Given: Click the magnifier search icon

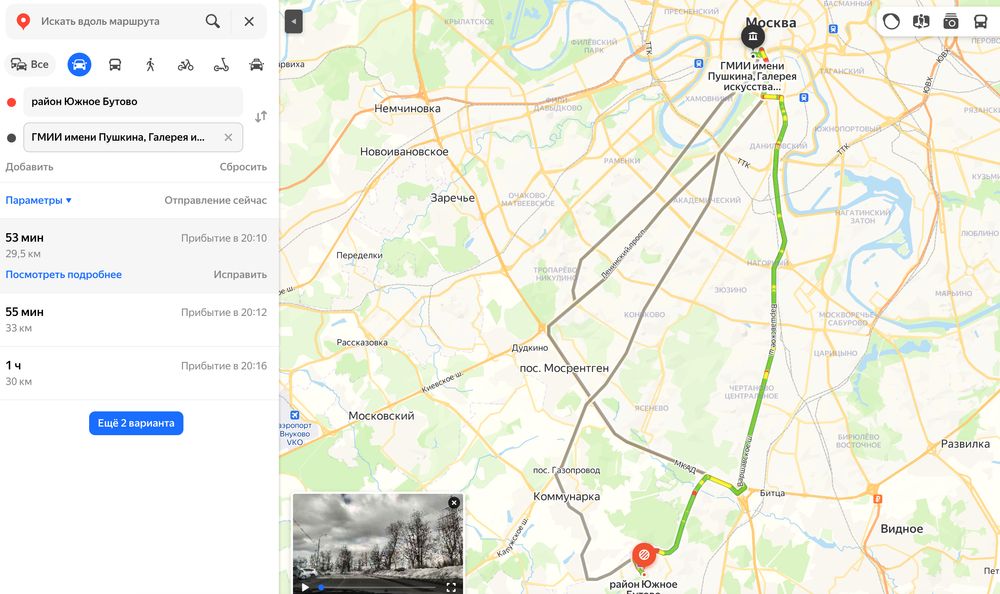Looking at the screenshot, I should coord(212,21).
